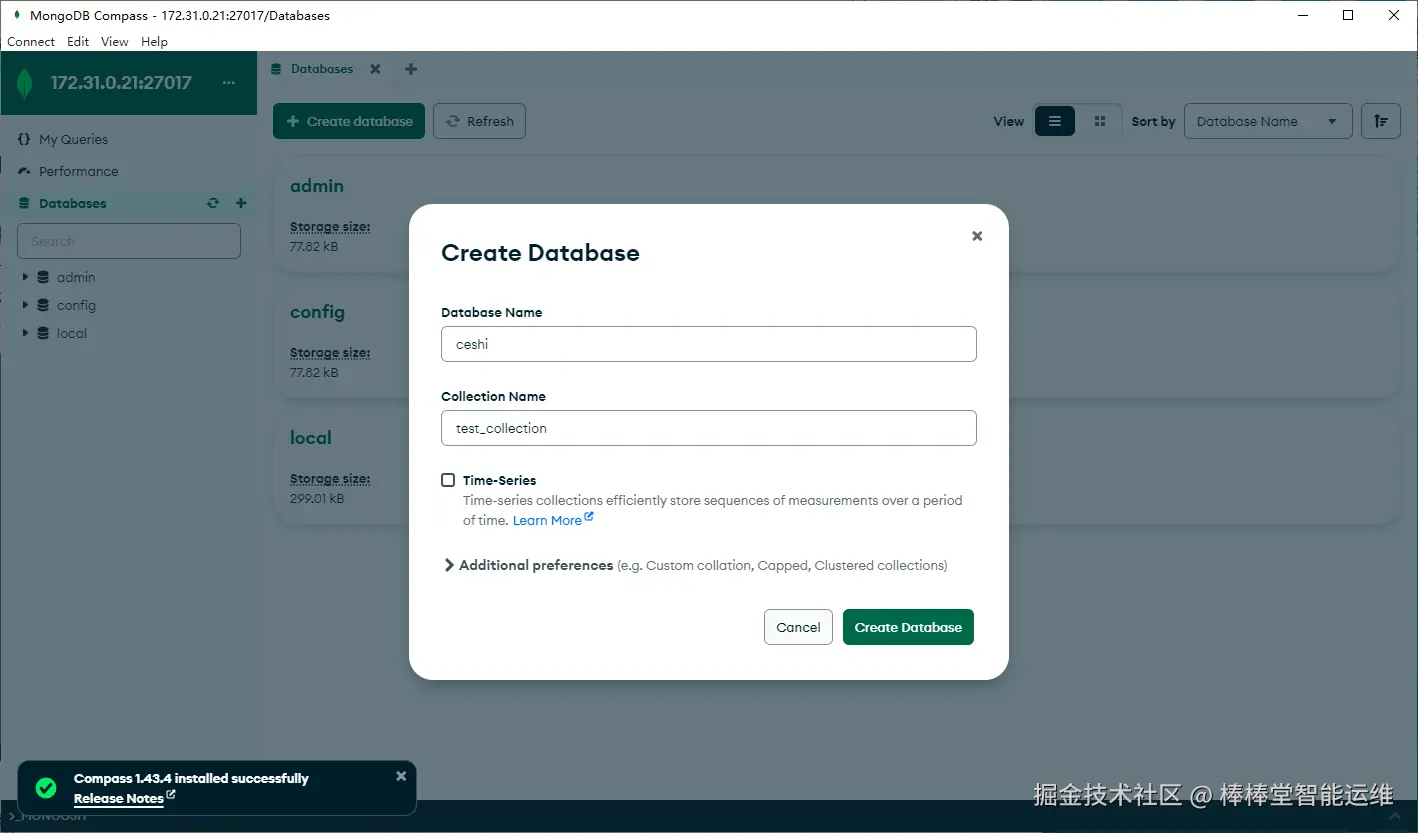Select admin in the sidebar tree
The image size is (1418, 833).
76,277
